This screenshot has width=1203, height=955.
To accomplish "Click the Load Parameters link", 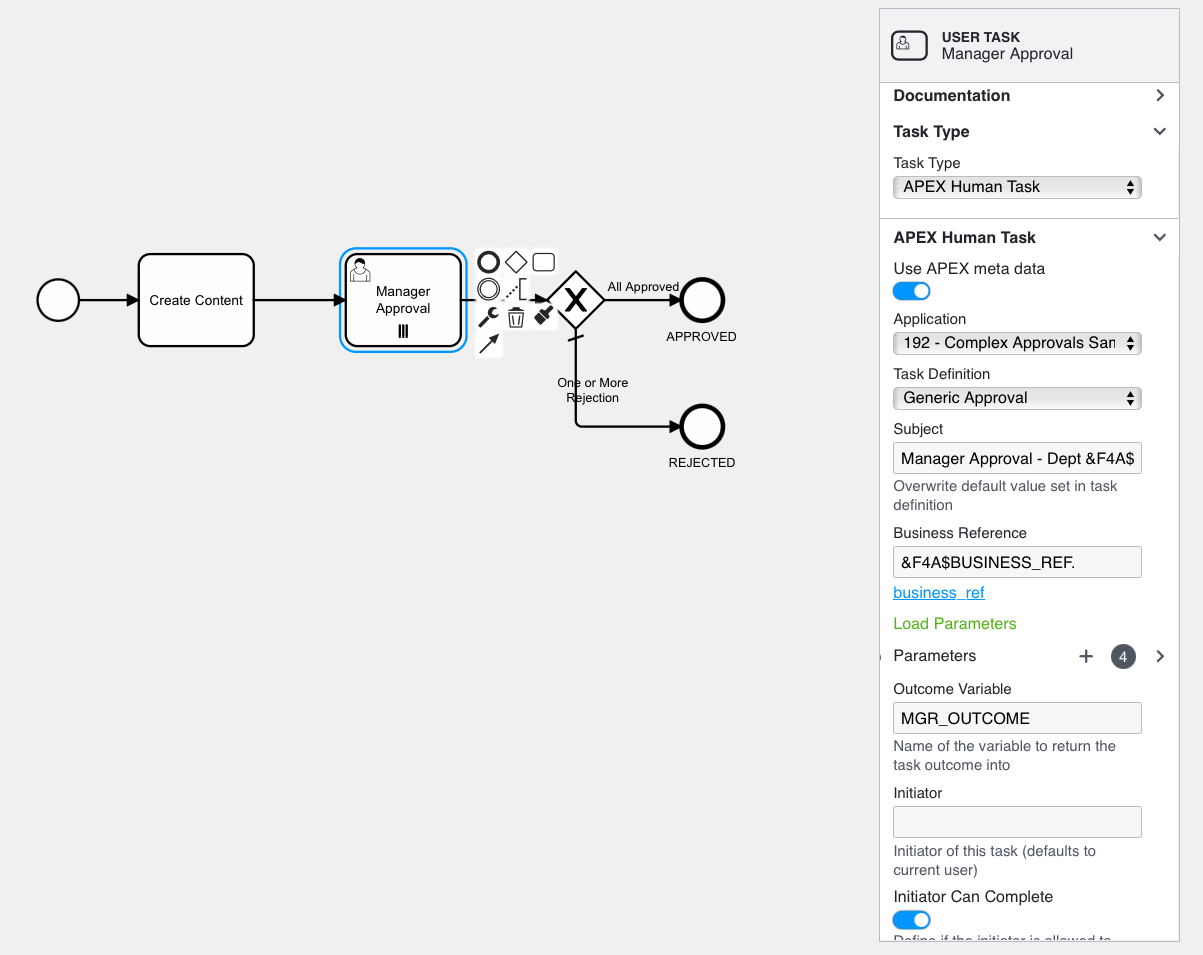I will 954,624.
